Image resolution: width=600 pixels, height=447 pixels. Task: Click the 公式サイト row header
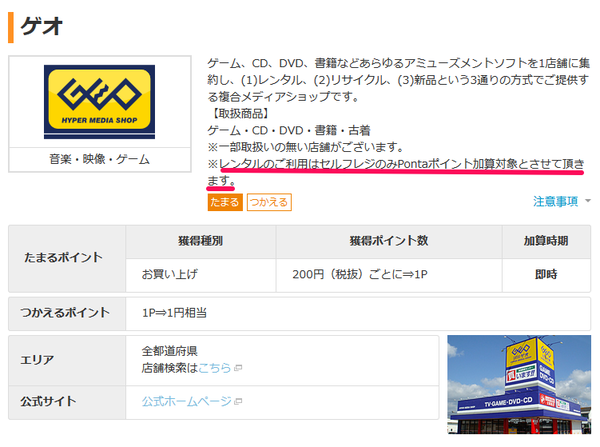67,402
